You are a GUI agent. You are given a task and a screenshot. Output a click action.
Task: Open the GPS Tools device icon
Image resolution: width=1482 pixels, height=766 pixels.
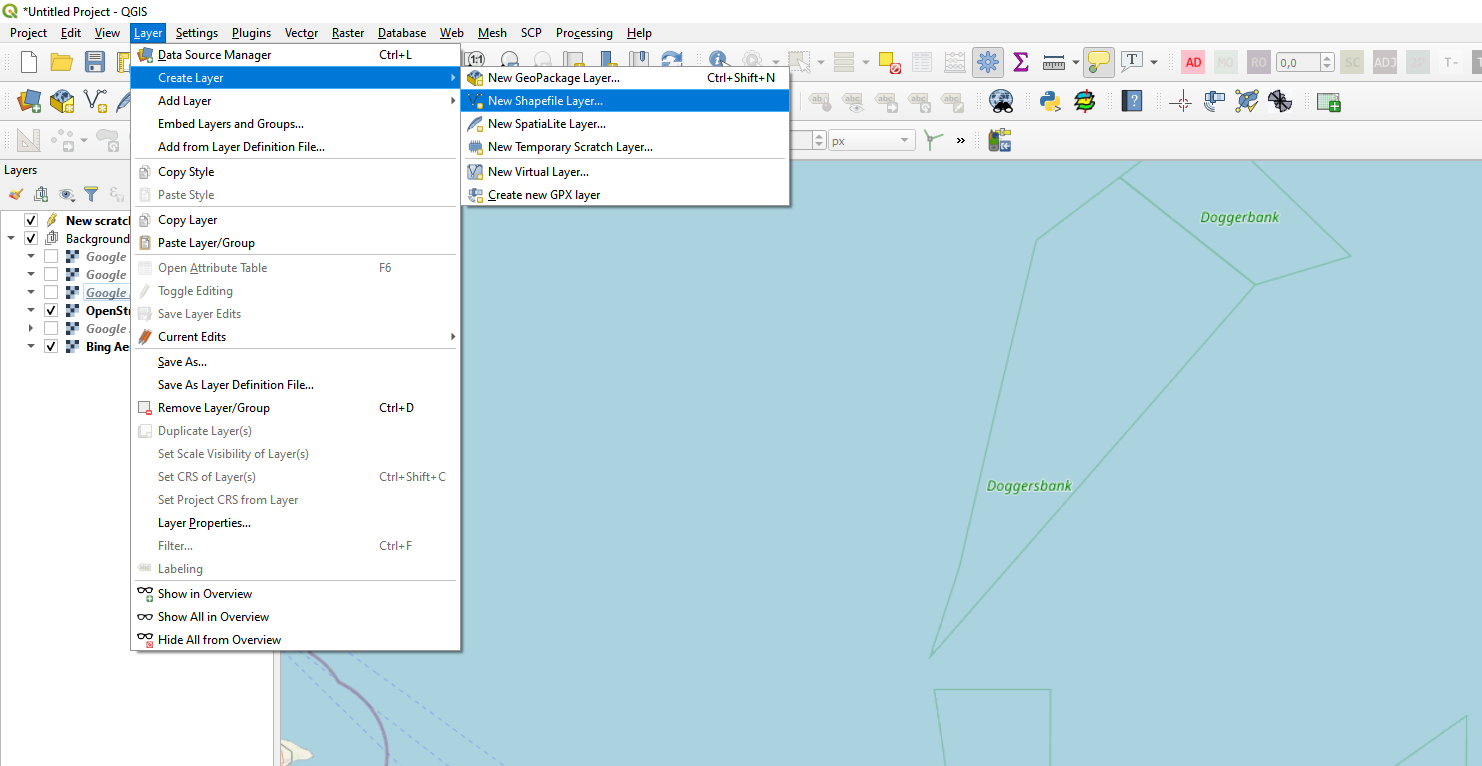(x=999, y=141)
